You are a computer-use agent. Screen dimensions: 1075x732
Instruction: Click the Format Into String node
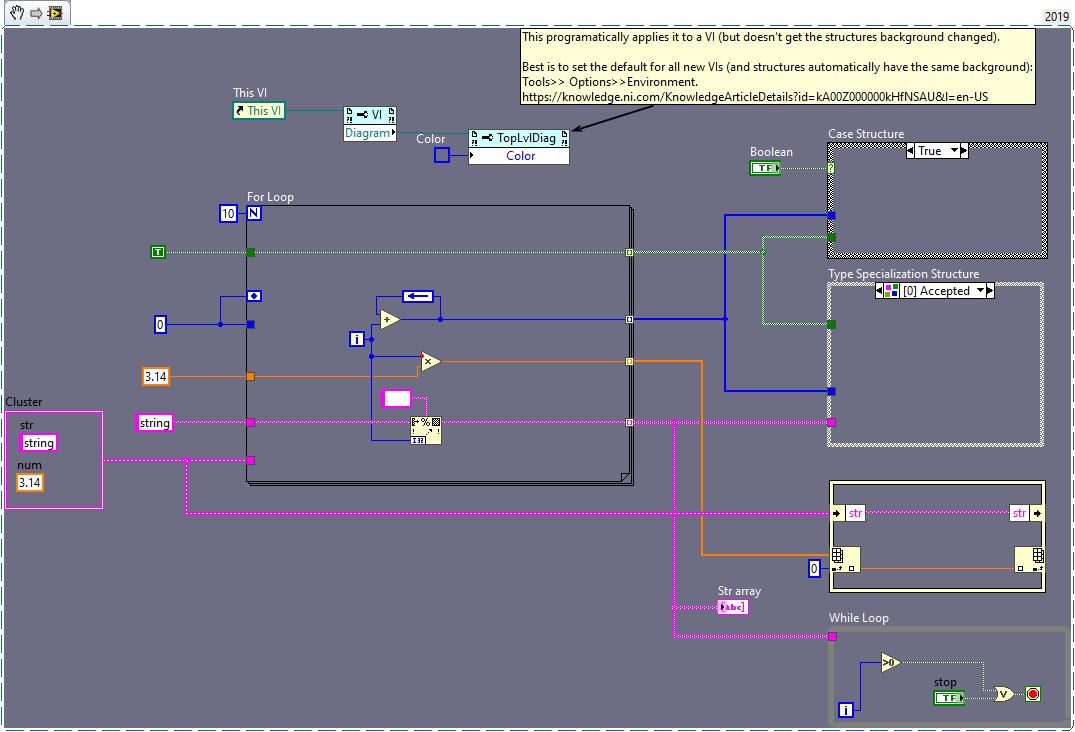pos(428,432)
